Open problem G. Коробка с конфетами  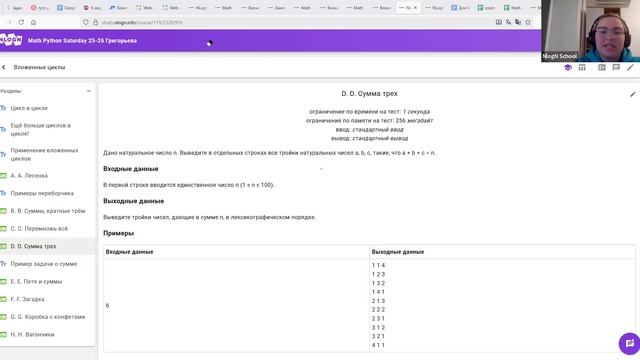48,317
